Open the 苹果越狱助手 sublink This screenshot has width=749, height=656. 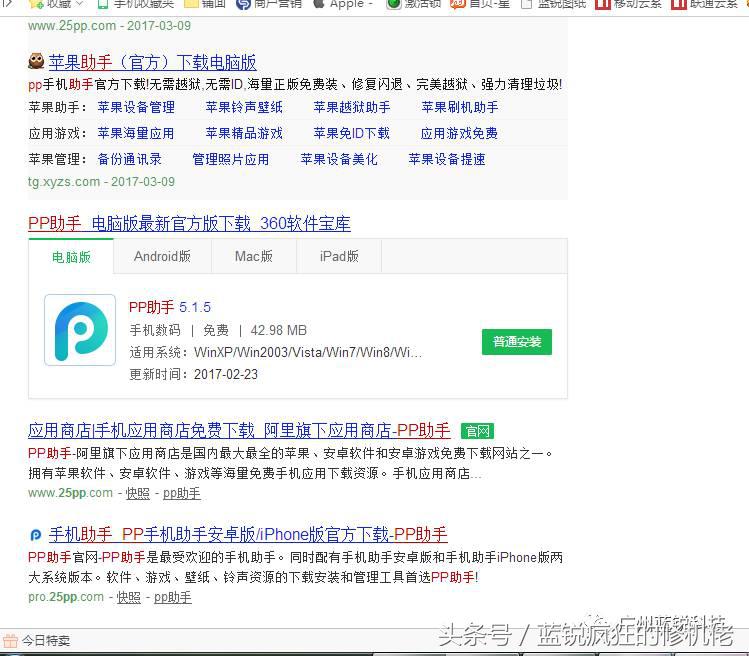click(x=352, y=107)
